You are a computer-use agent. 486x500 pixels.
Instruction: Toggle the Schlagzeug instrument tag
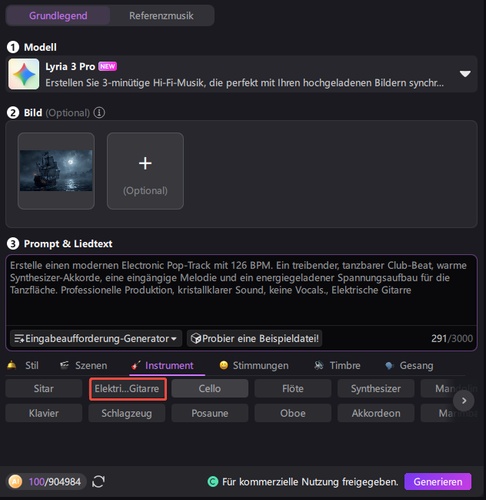click(x=127, y=413)
